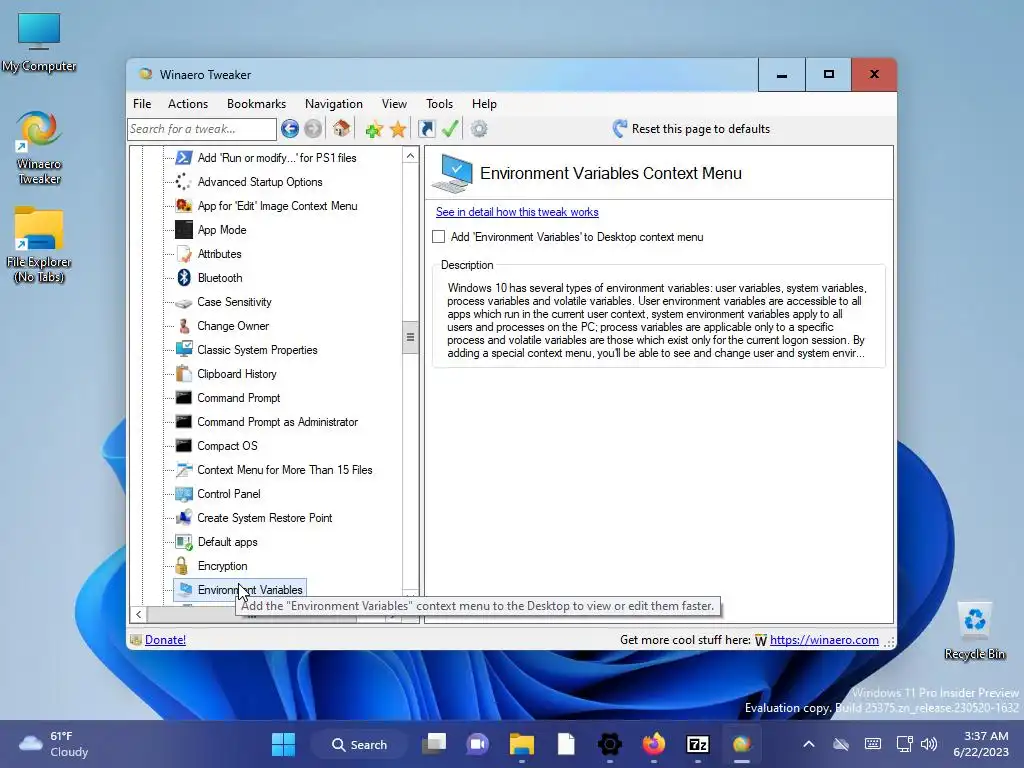Open Firefox from the taskbar
This screenshot has width=1024, height=768.
tap(654, 744)
